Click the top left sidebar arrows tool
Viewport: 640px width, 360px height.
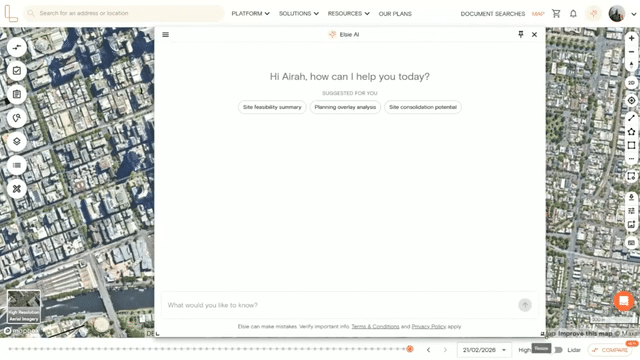(17, 47)
